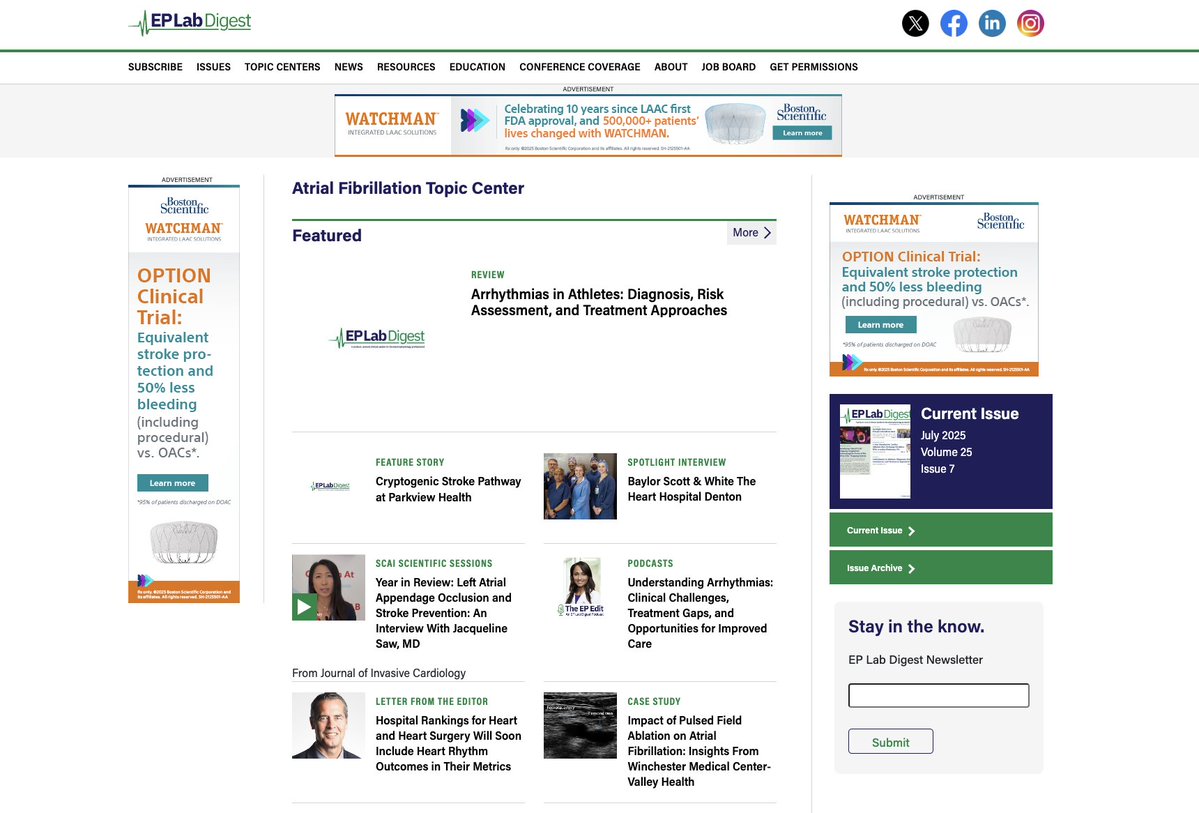
Task: Open the NEWS menu item
Action: (x=349, y=67)
